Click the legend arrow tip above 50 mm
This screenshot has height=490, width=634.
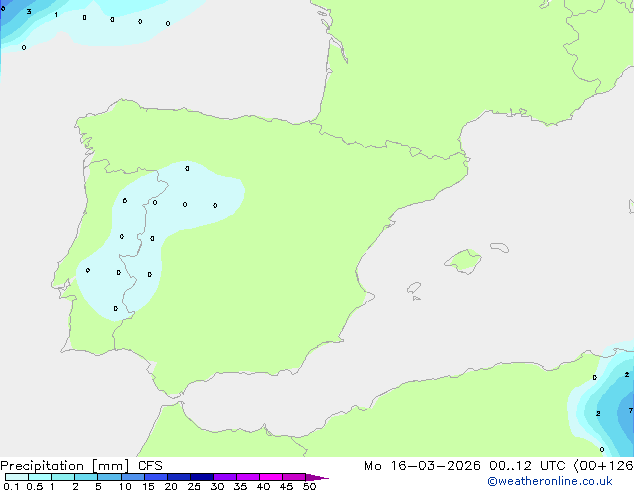(317, 477)
